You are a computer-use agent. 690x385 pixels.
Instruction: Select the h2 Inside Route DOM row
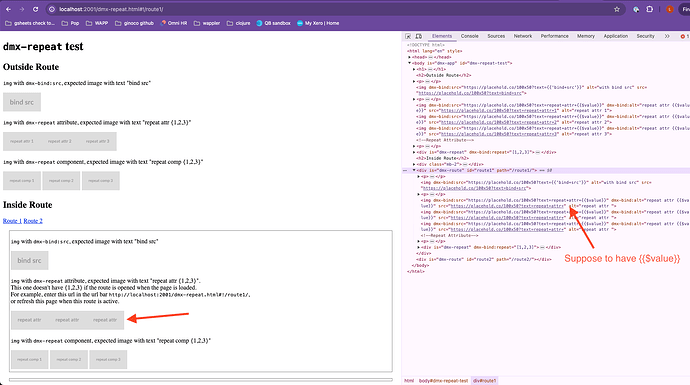(442, 158)
